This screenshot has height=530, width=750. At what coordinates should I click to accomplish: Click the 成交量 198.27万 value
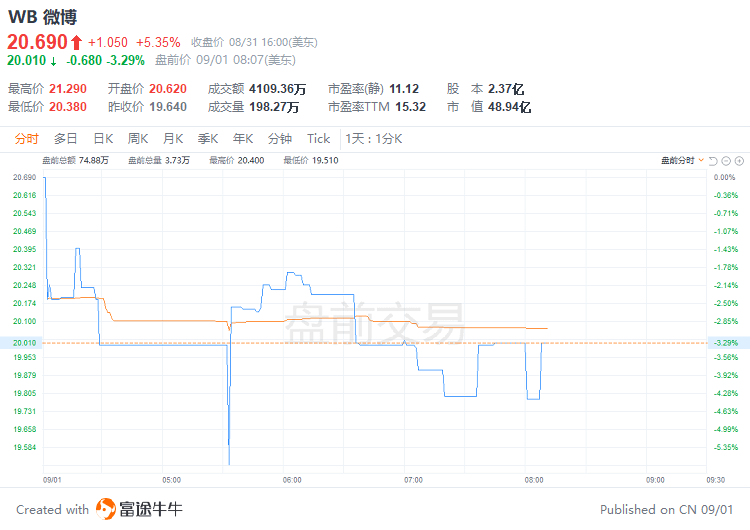tap(274, 107)
